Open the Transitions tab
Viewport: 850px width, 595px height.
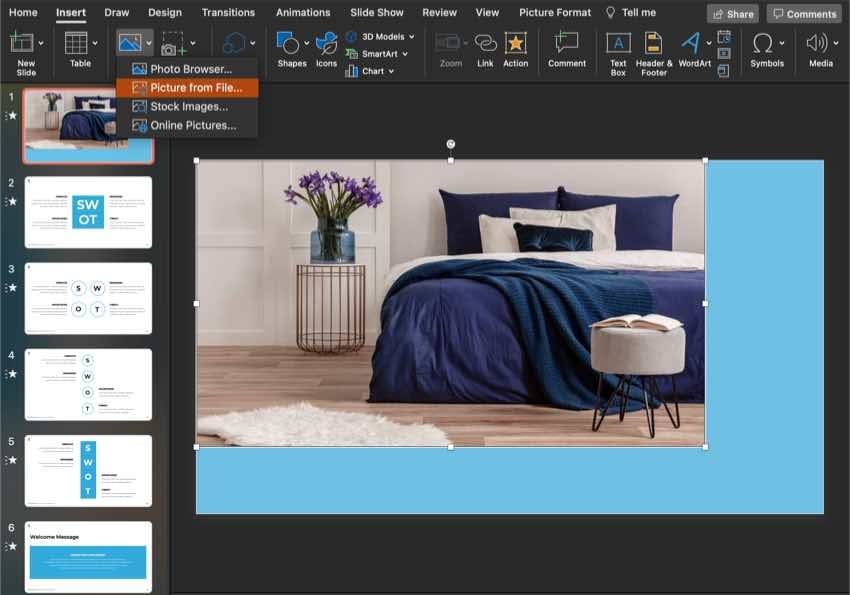point(228,13)
